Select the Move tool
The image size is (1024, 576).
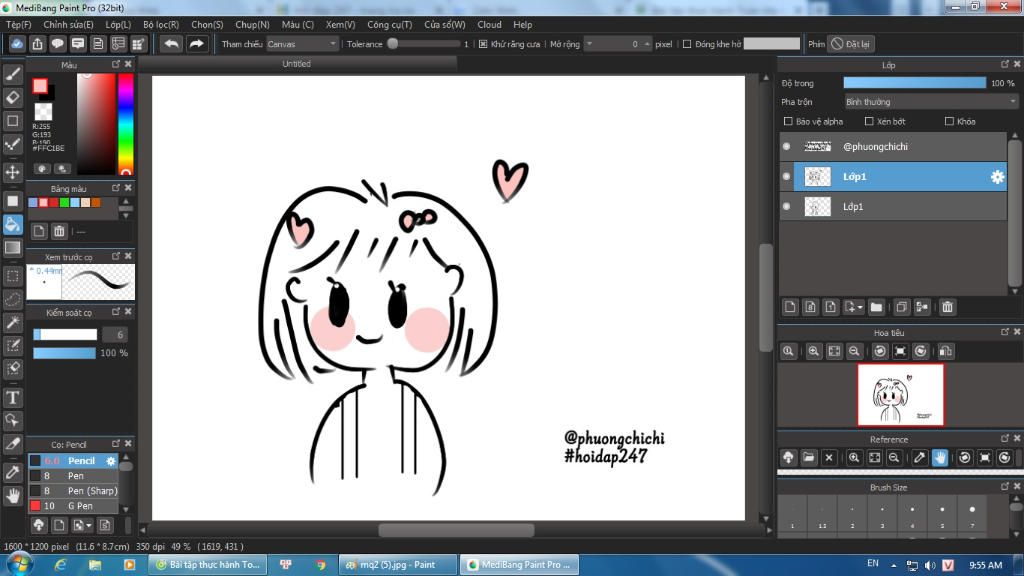12,172
